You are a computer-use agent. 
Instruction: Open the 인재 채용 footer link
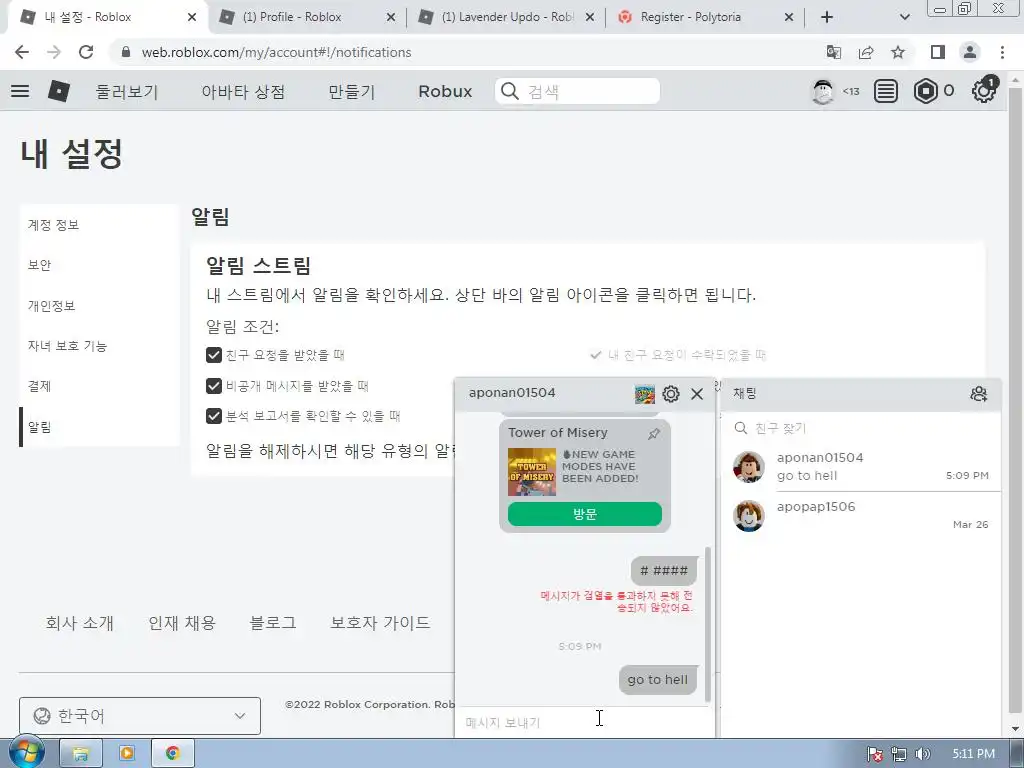coord(182,623)
